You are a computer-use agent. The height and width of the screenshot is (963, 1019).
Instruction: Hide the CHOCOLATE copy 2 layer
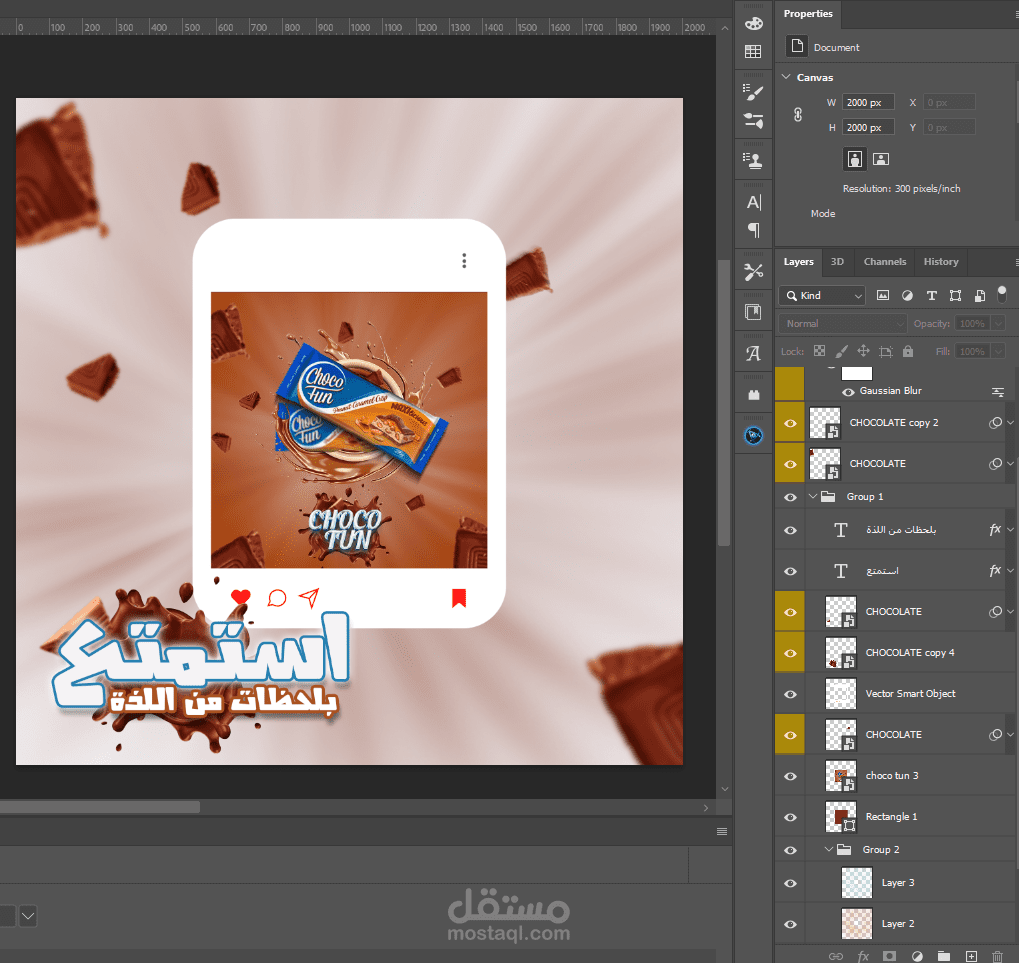[x=790, y=423]
